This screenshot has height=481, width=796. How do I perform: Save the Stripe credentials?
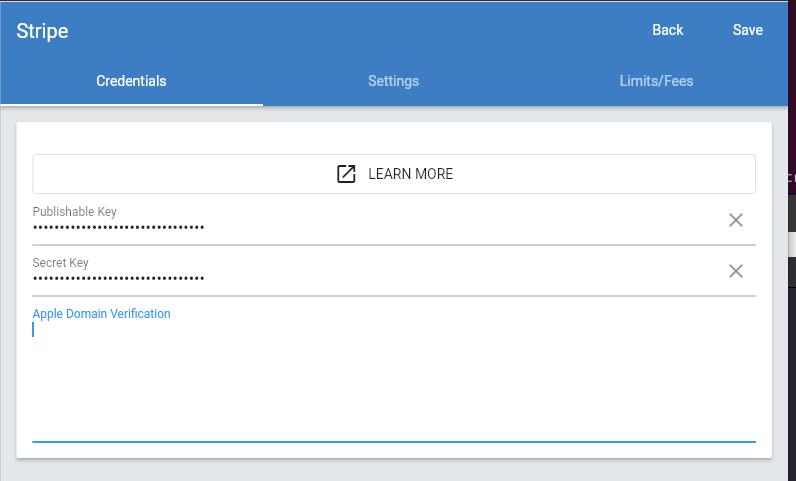(747, 30)
